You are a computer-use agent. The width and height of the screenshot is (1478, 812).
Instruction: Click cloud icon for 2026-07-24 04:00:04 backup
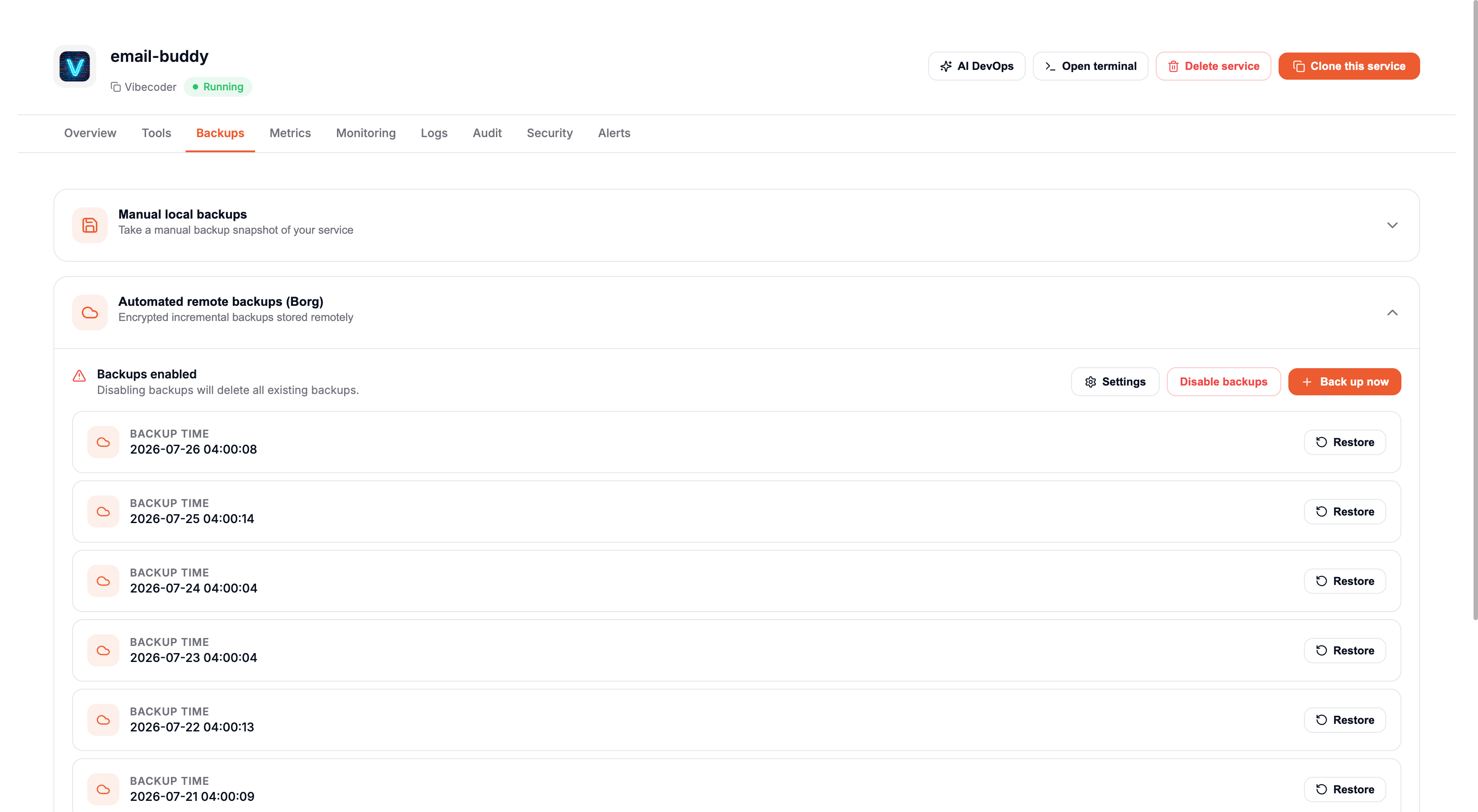(x=103, y=581)
